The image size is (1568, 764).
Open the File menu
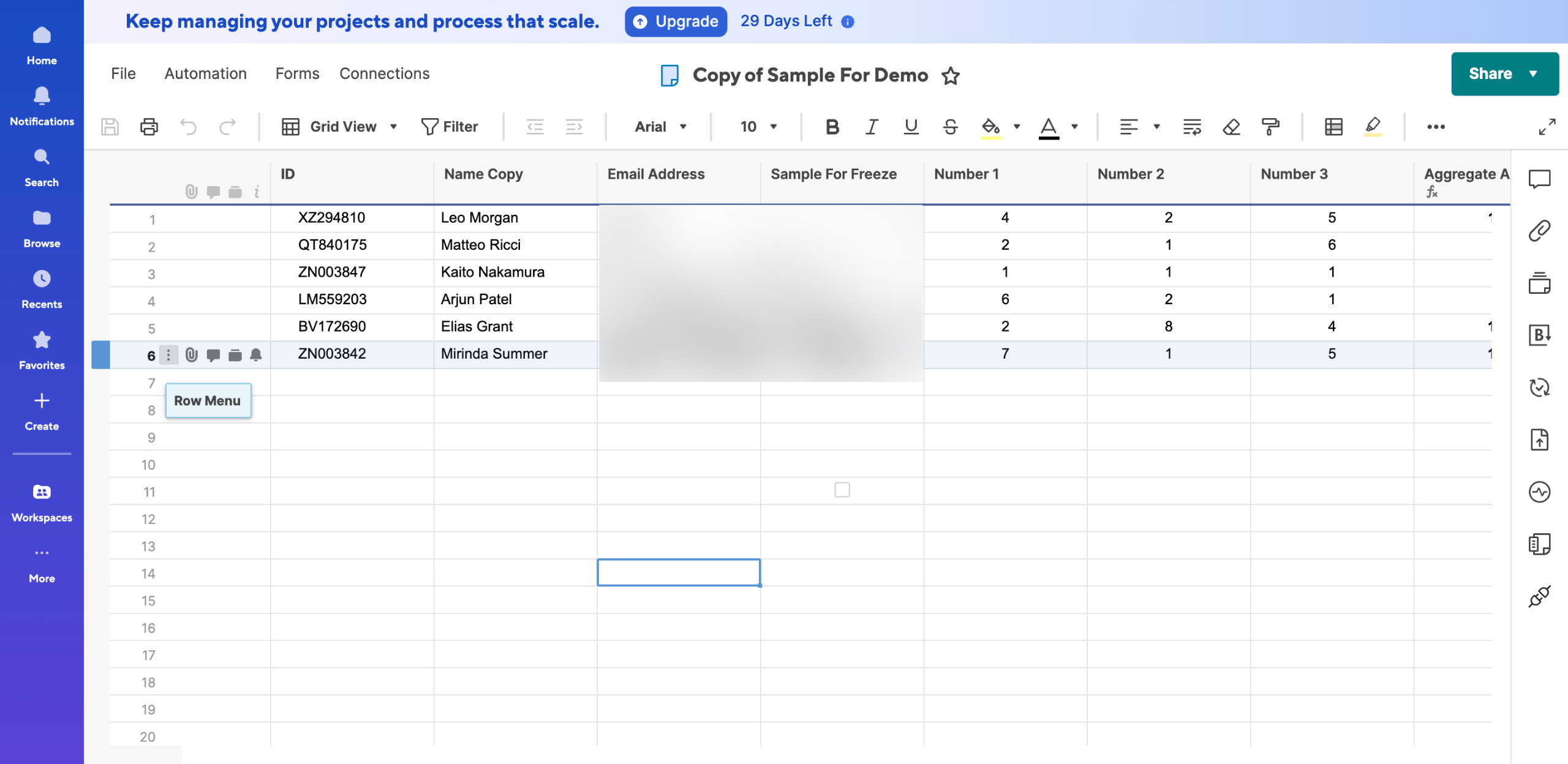[123, 73]
